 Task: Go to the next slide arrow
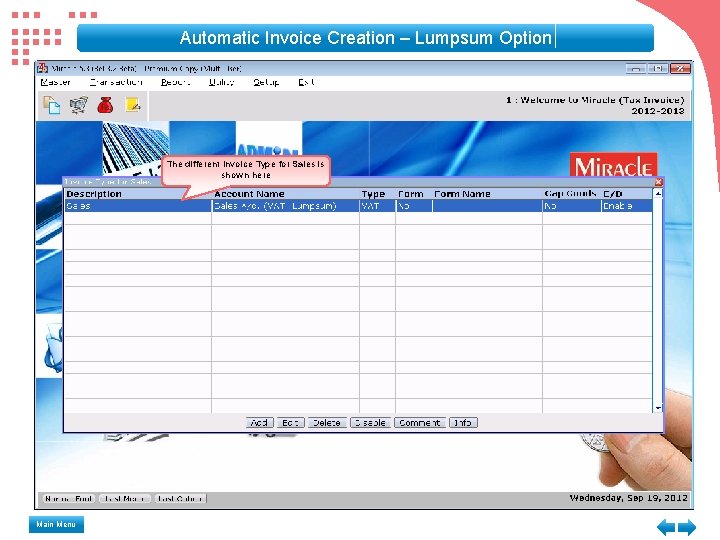687,527
